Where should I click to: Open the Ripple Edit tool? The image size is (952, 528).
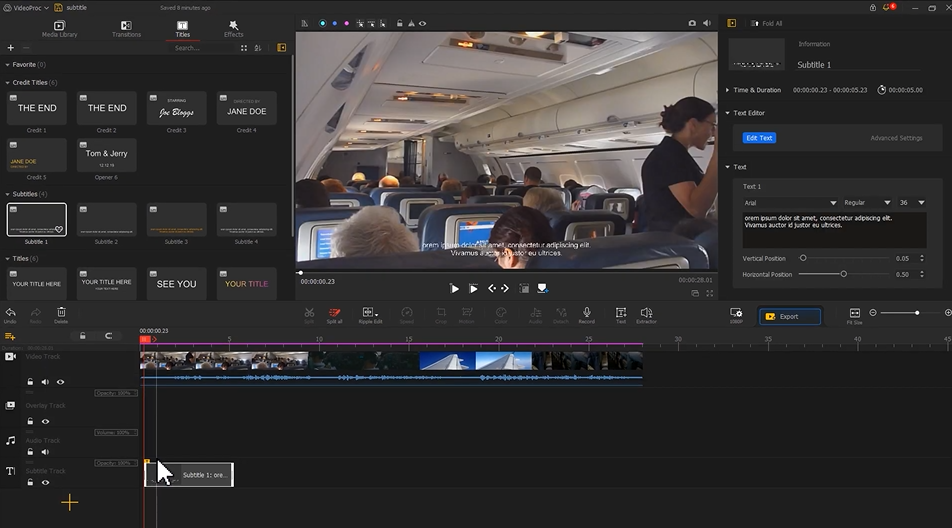coord(369,313)
